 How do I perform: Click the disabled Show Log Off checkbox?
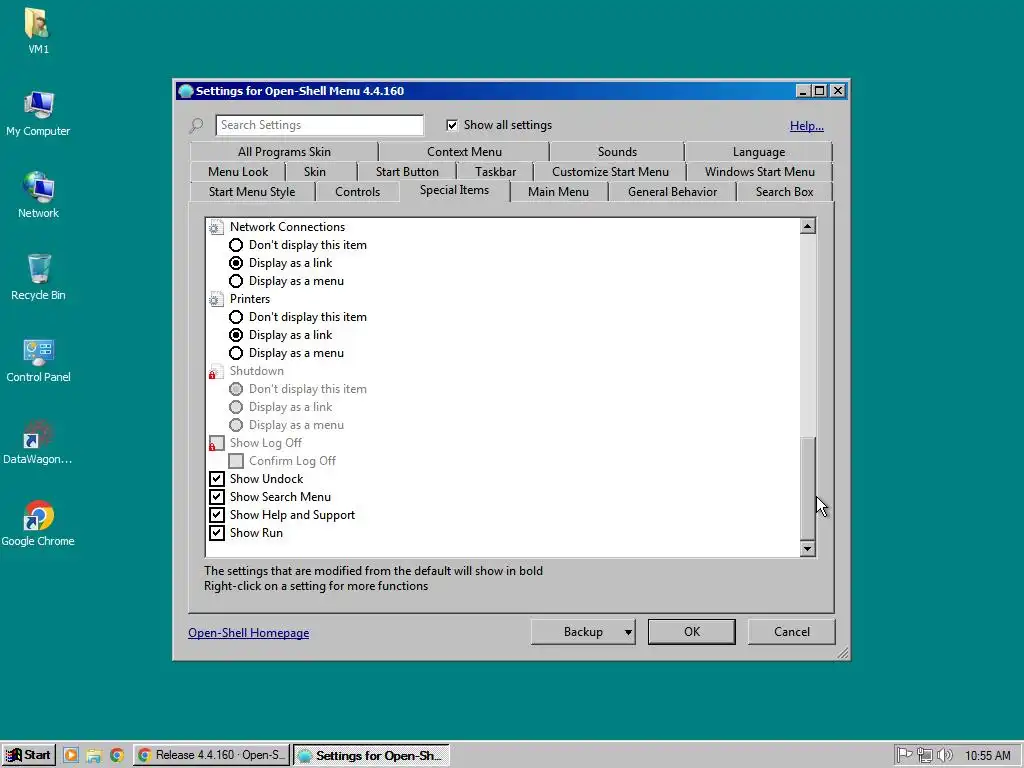[x=217, y=443]
